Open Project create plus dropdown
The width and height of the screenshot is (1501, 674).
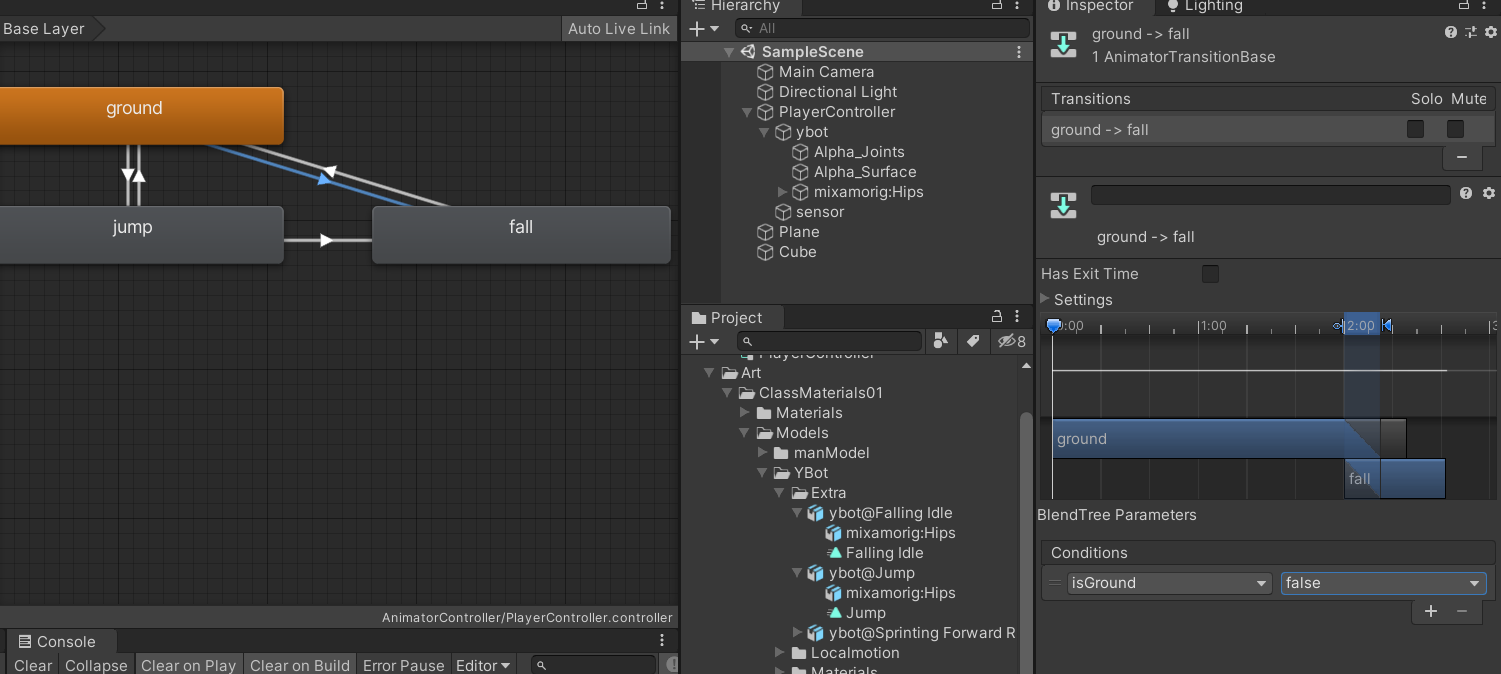click(704, 342)
